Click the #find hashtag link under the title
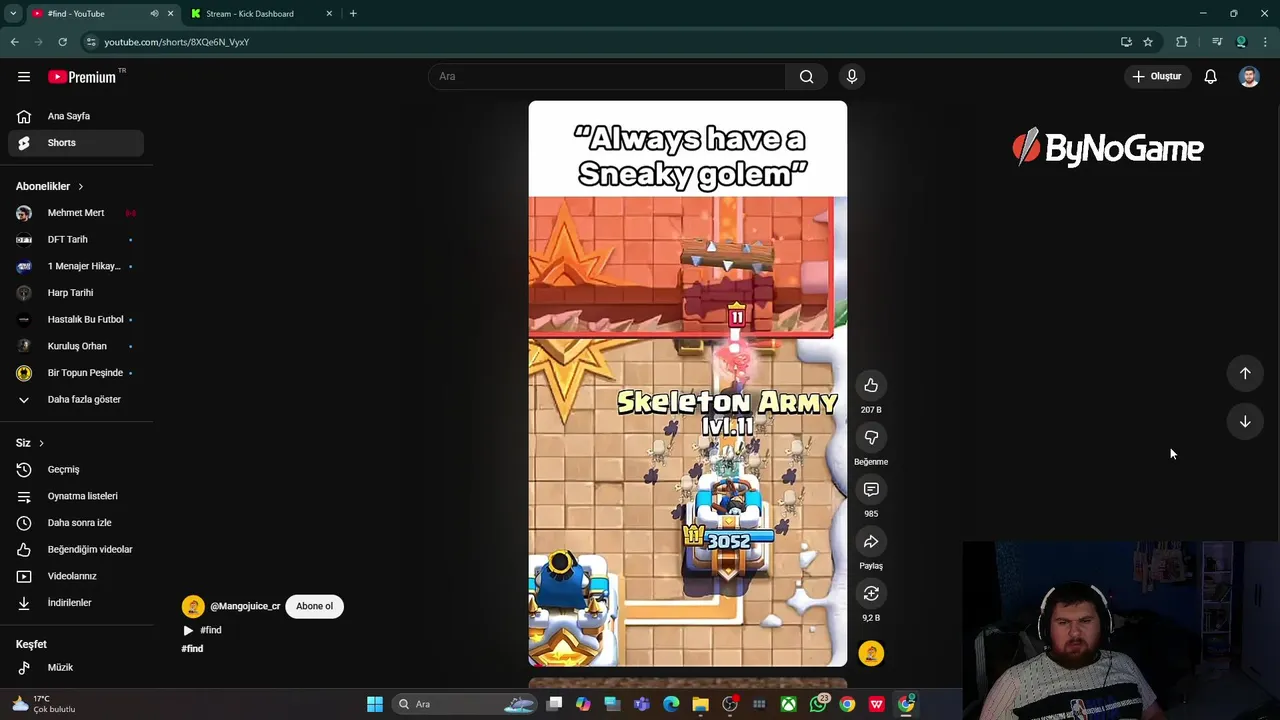Viewport: 1280px width, 720px height. [192, 649]
